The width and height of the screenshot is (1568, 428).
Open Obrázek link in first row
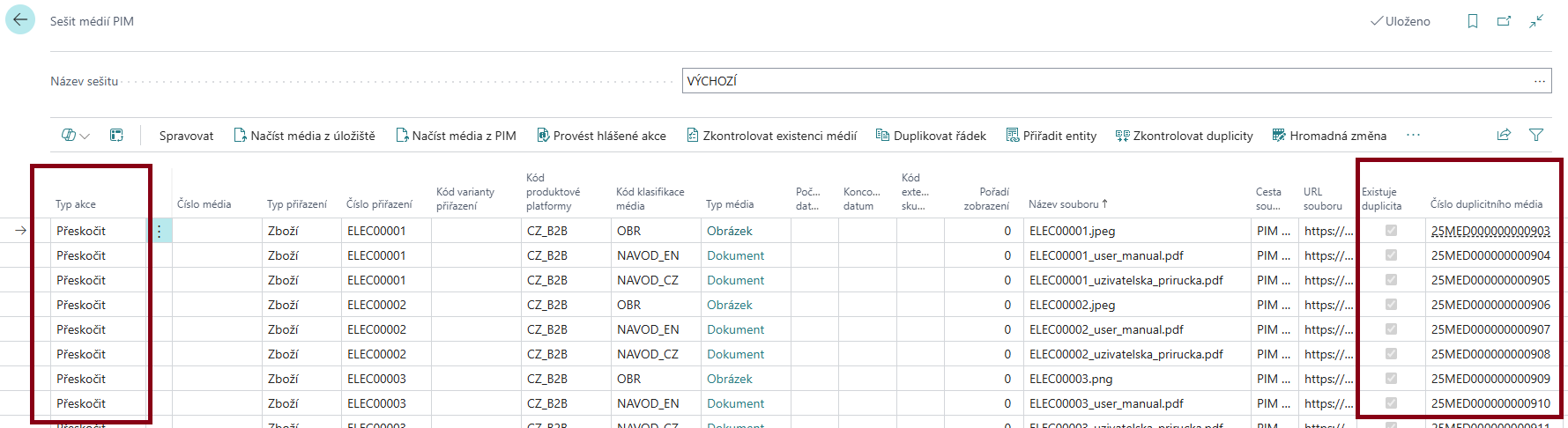(x=729, y=231)
